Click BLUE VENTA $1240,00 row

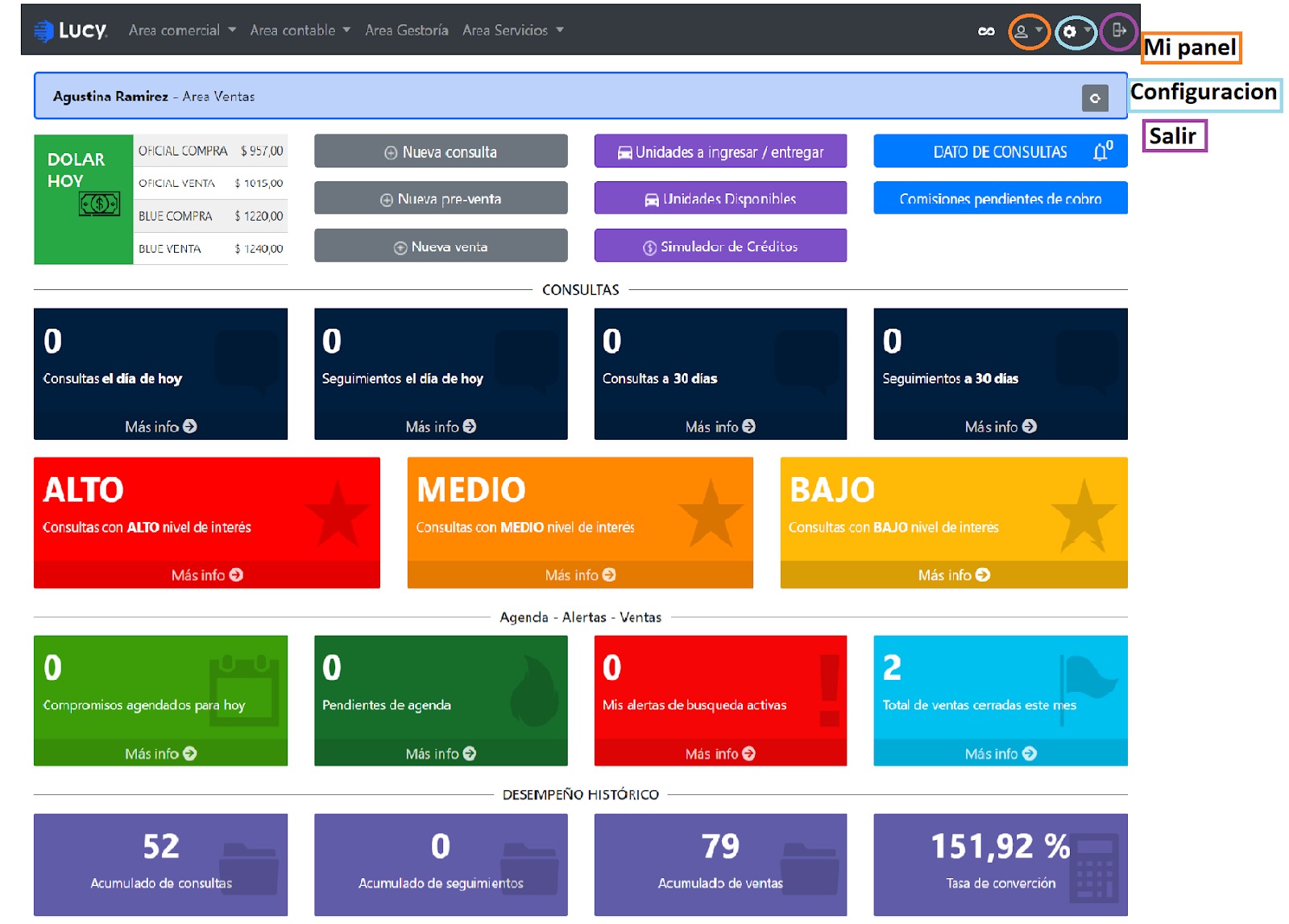[x=210, y=249]
